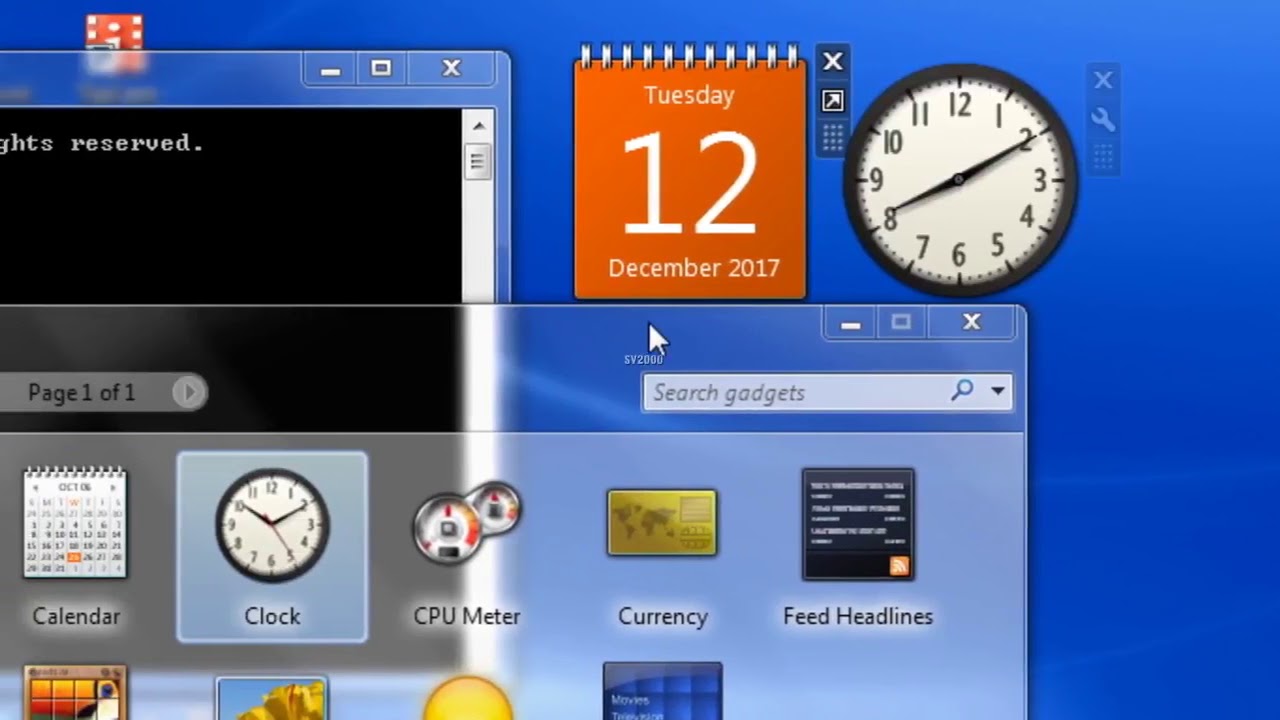The height and width of the screenshot is (720, 1280).
Task: Click December 2017 on calendar gadget
Action: point(693,268)
